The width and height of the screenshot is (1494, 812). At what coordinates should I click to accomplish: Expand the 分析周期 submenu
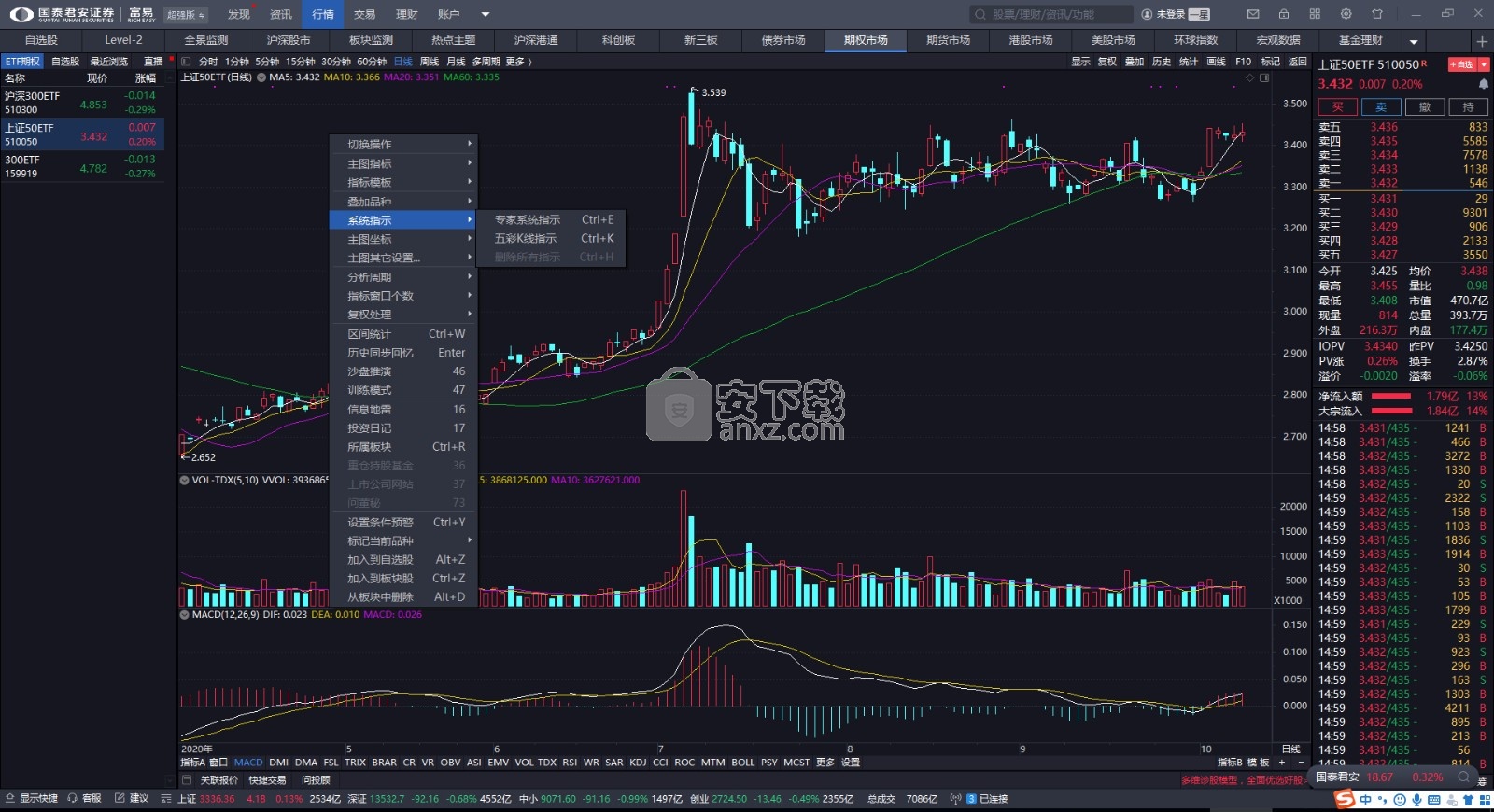tap(404, 277)
